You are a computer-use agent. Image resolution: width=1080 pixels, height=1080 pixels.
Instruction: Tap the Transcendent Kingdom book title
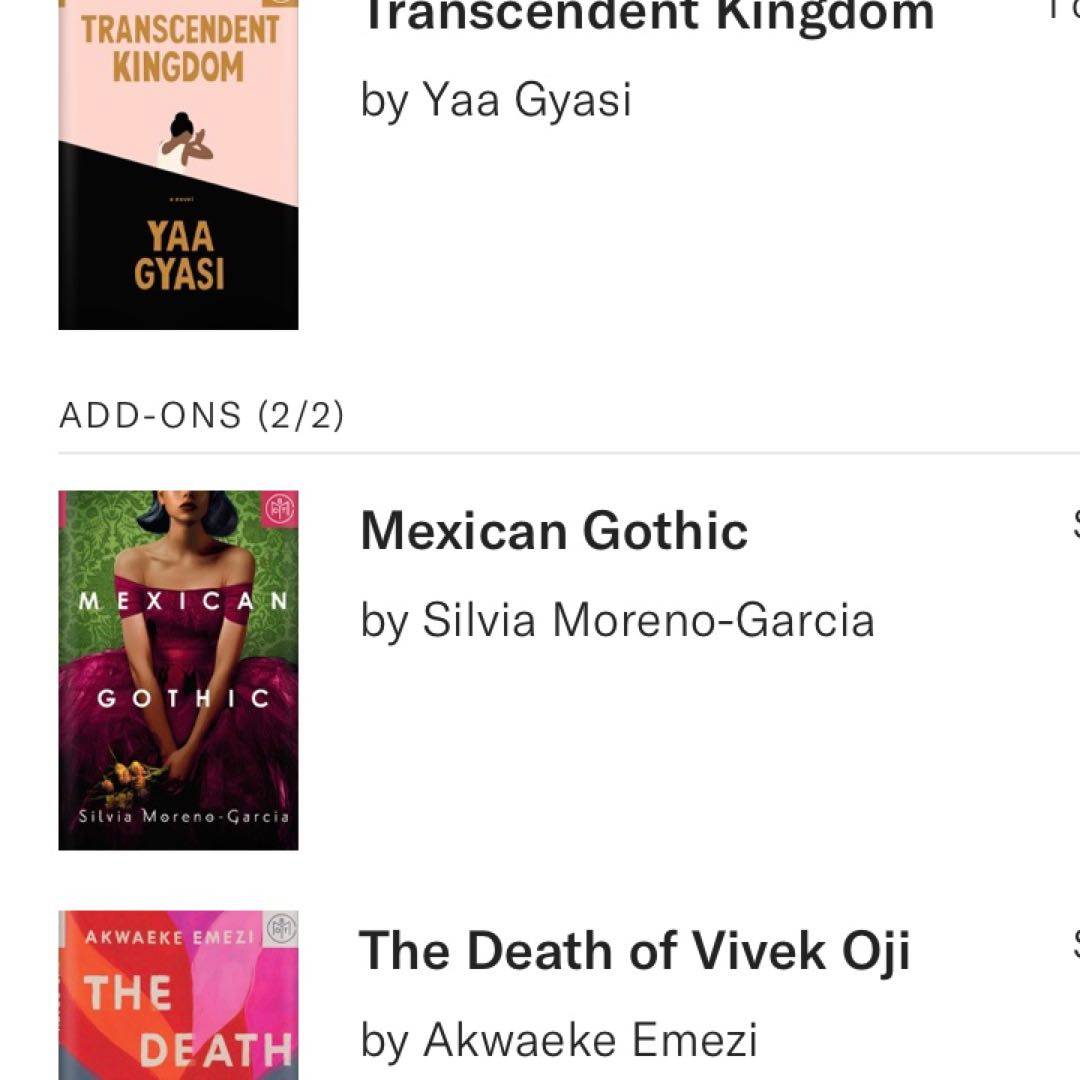647,14
